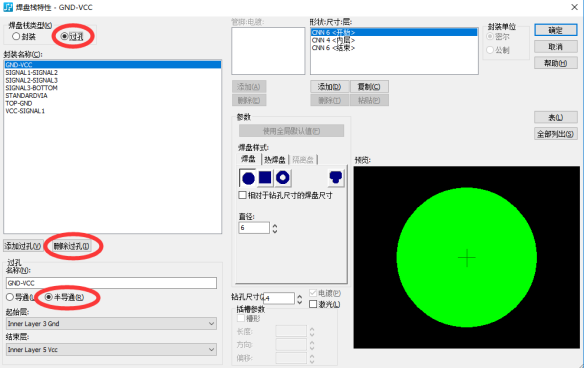This screenshot has width=585, height=368.
Task: Click the app icon in the title bar
Action: coord(8,7)
